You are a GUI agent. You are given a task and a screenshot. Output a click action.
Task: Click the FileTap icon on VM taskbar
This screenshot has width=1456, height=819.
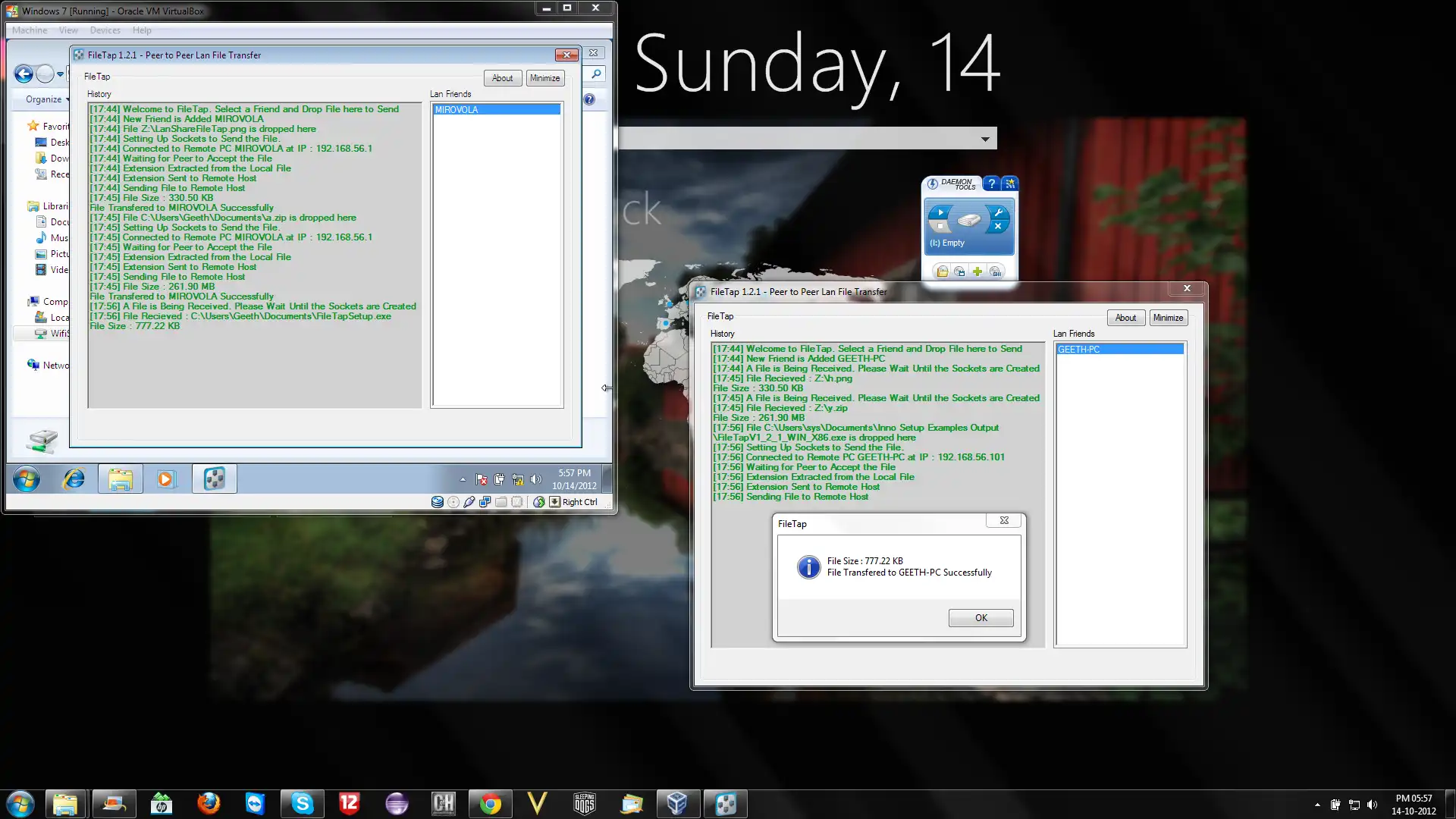pyautogui.click(x=215, y=479)
